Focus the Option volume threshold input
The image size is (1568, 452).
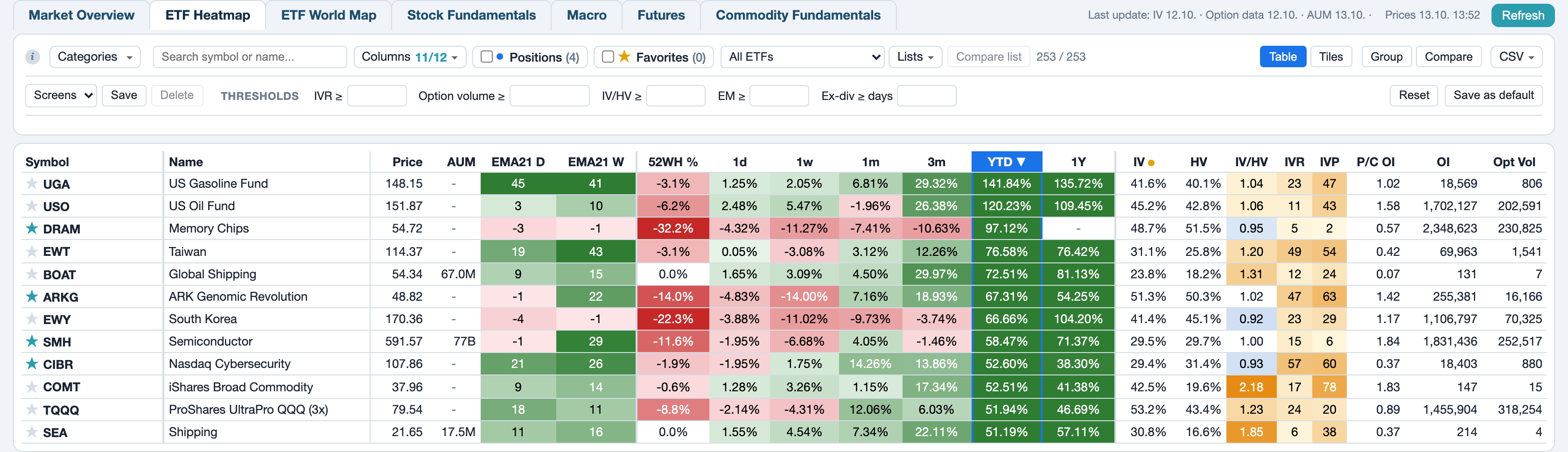coord(550,96)
